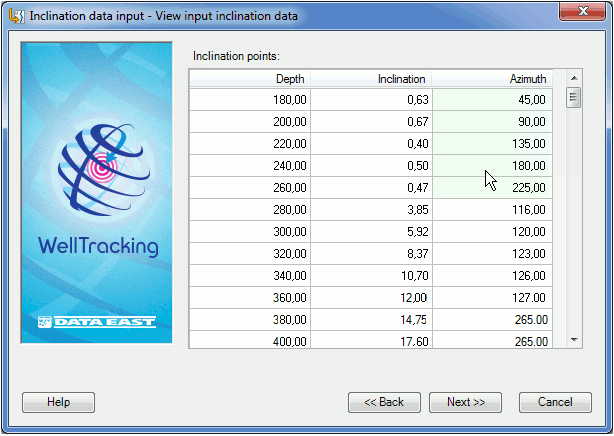Select azimuth cell 127.00
Screen dimensions: 614x436
(x=493, y=297)
